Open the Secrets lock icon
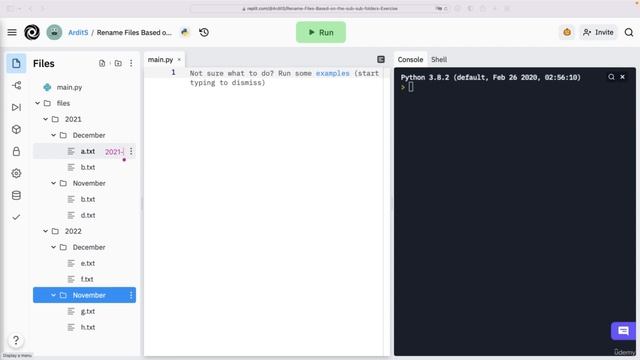640x360 pixels. click(16, 151)
